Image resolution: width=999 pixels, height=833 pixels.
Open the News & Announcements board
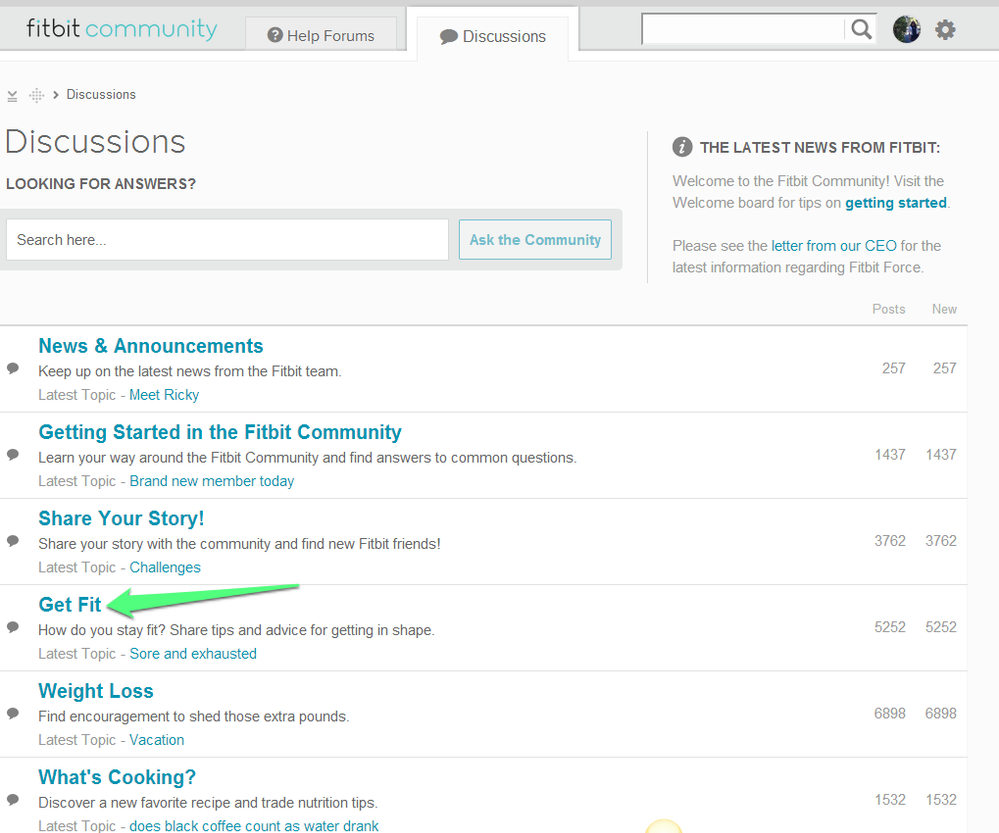click(x=151, y=346)
